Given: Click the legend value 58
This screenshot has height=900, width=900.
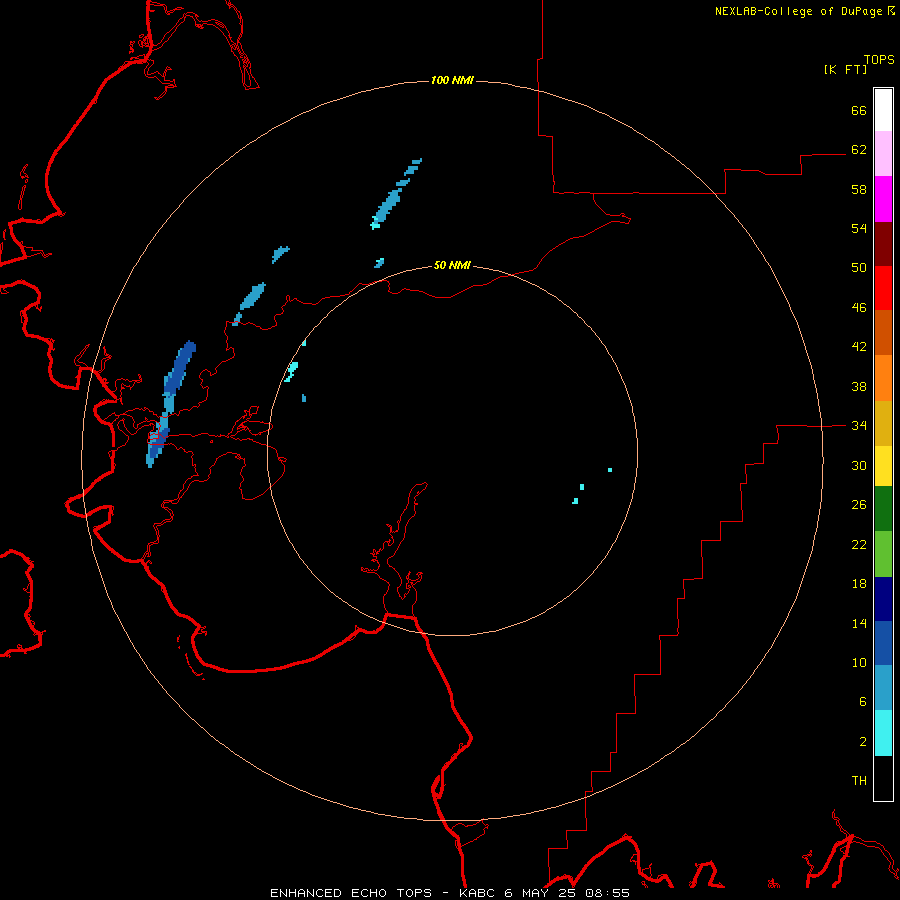Looking at the screenshot, I should click(859, 189).
